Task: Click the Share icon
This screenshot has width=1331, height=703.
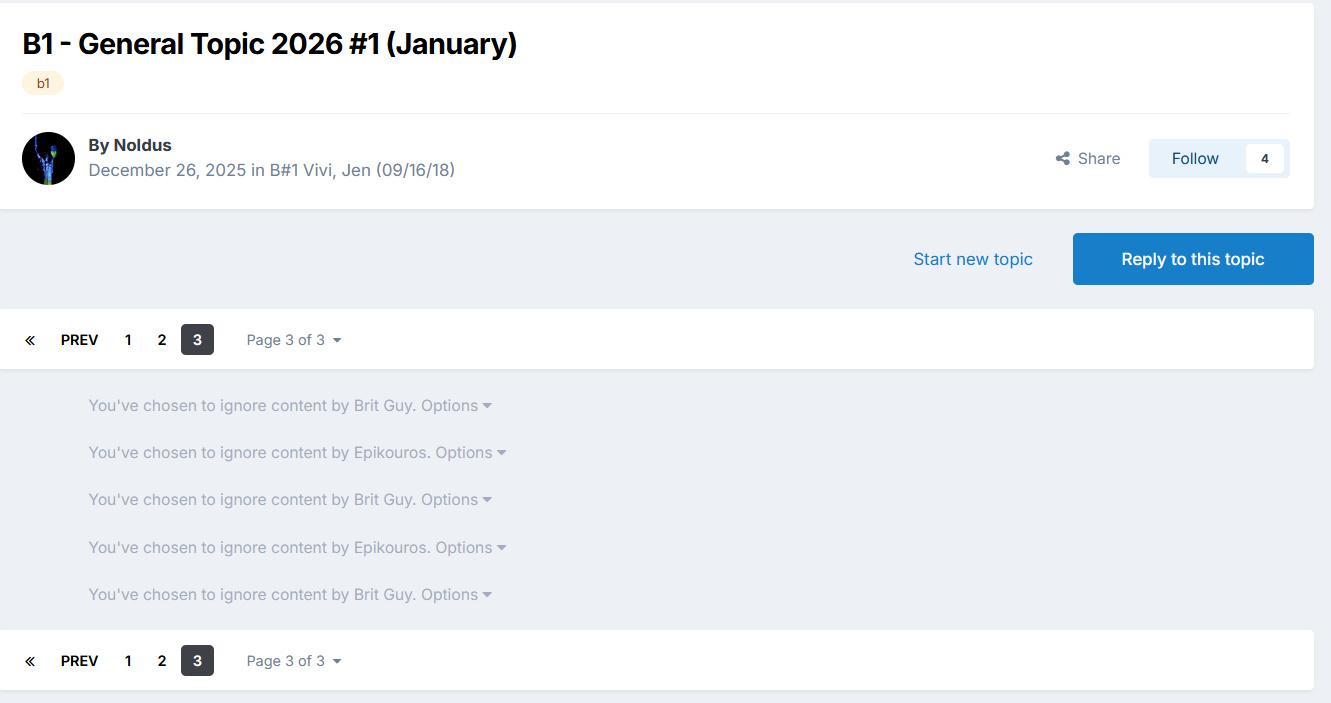Action: click(1063, 159)
